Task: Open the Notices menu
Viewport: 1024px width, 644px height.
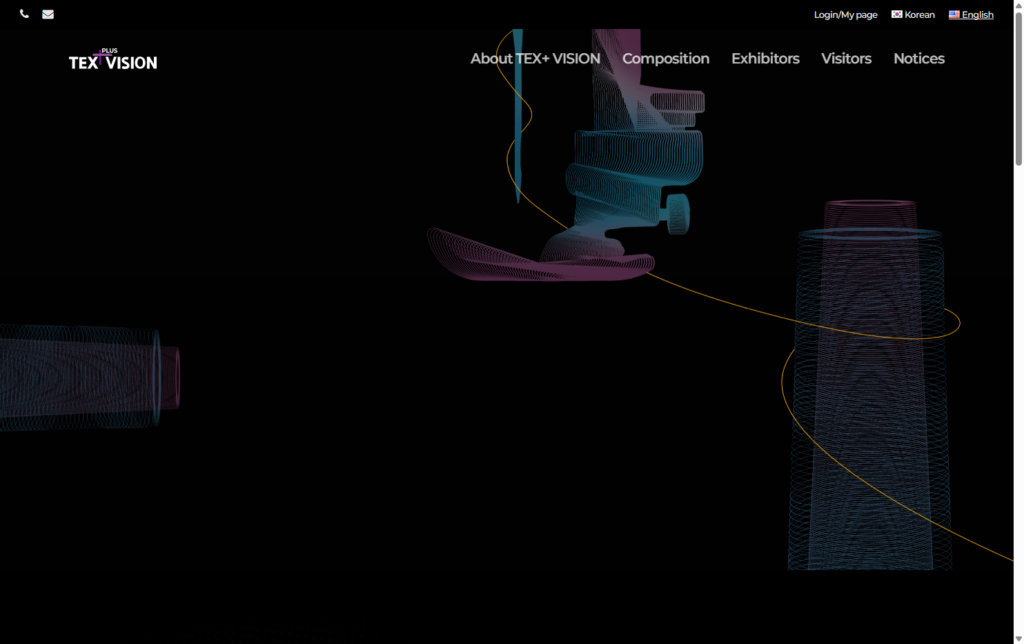Action: [x=918, y=59]
